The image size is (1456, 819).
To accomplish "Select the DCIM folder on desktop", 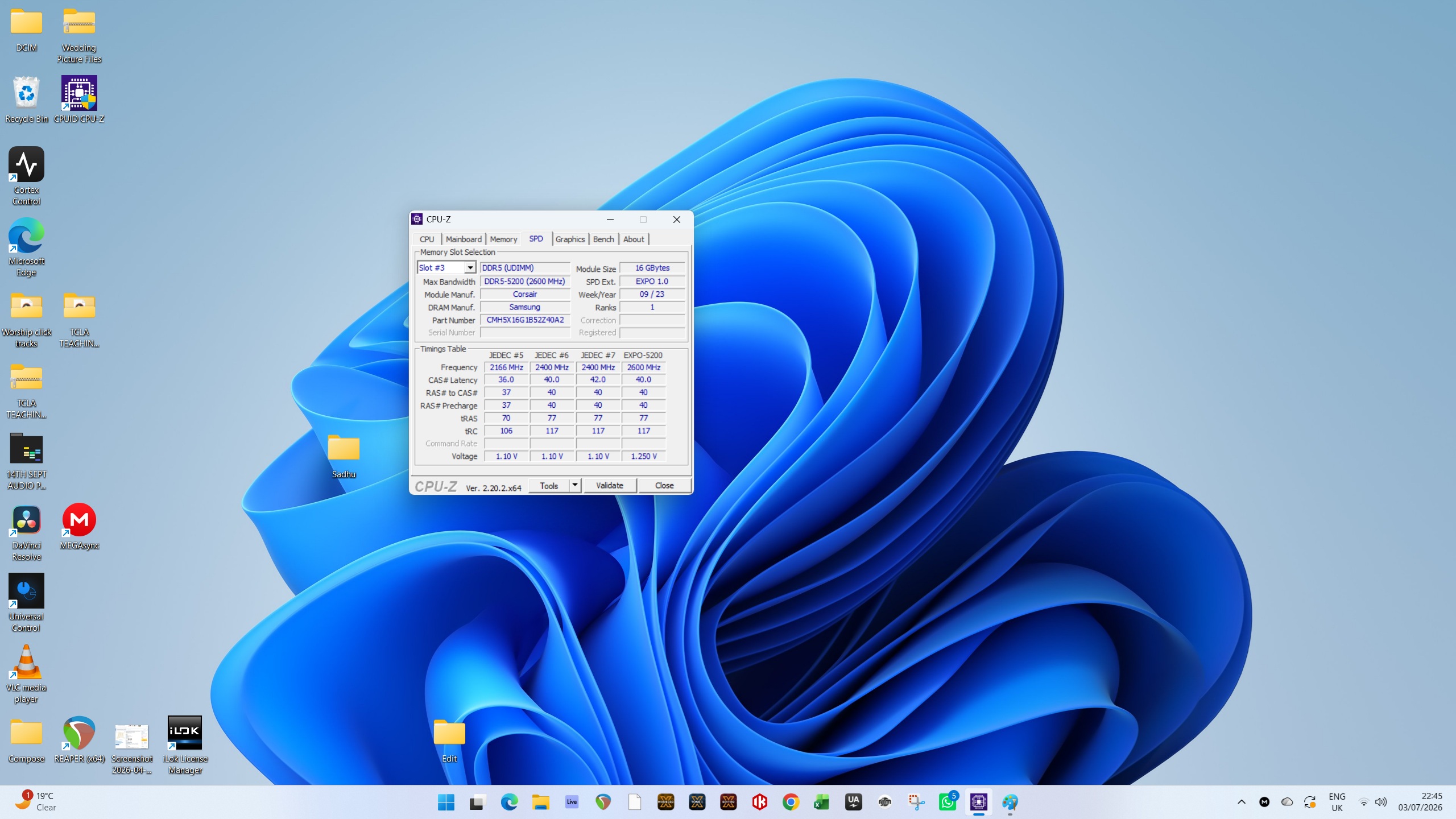I will (x=26, y=30).
